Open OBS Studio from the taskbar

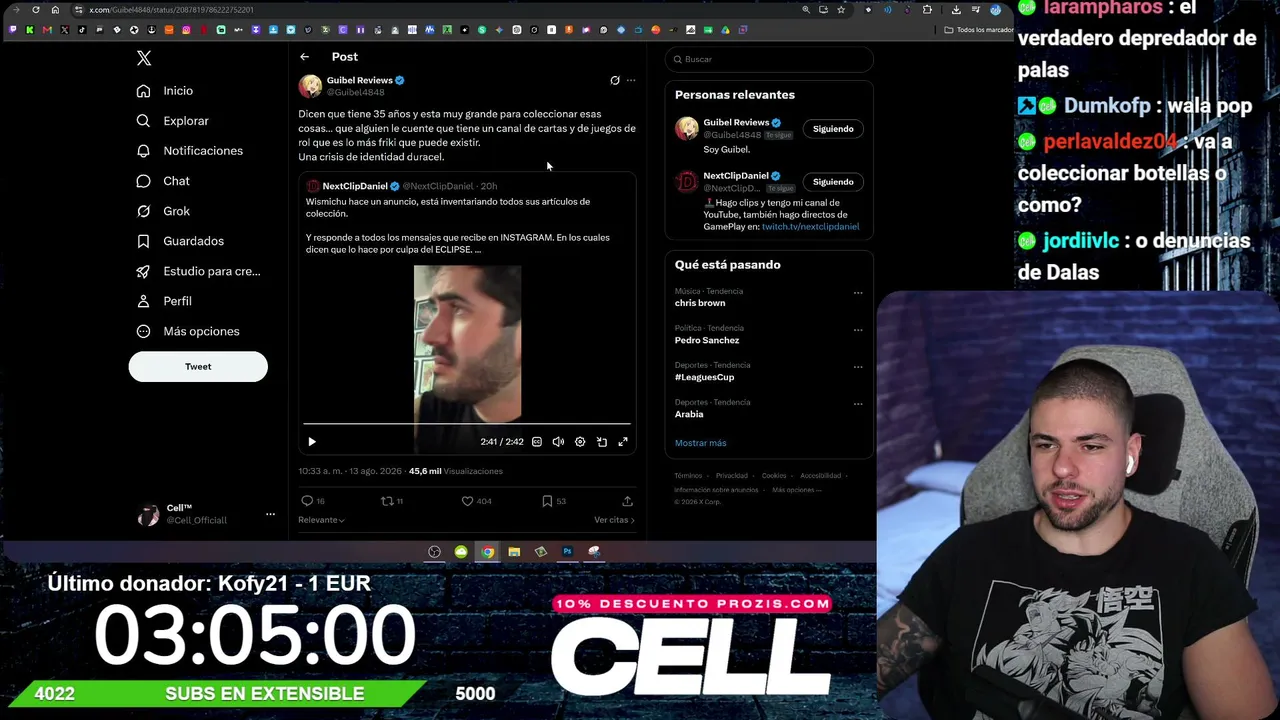434,552
